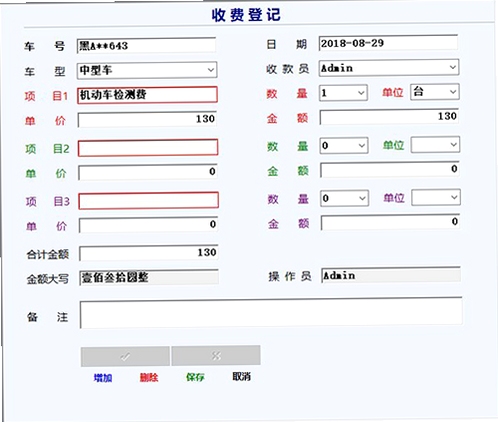Image resolution: width=498 pixels, height=422 pixels.
Task: Click the empty 项目2 input field
Action: pyautogui.click(x=148, y=148)
